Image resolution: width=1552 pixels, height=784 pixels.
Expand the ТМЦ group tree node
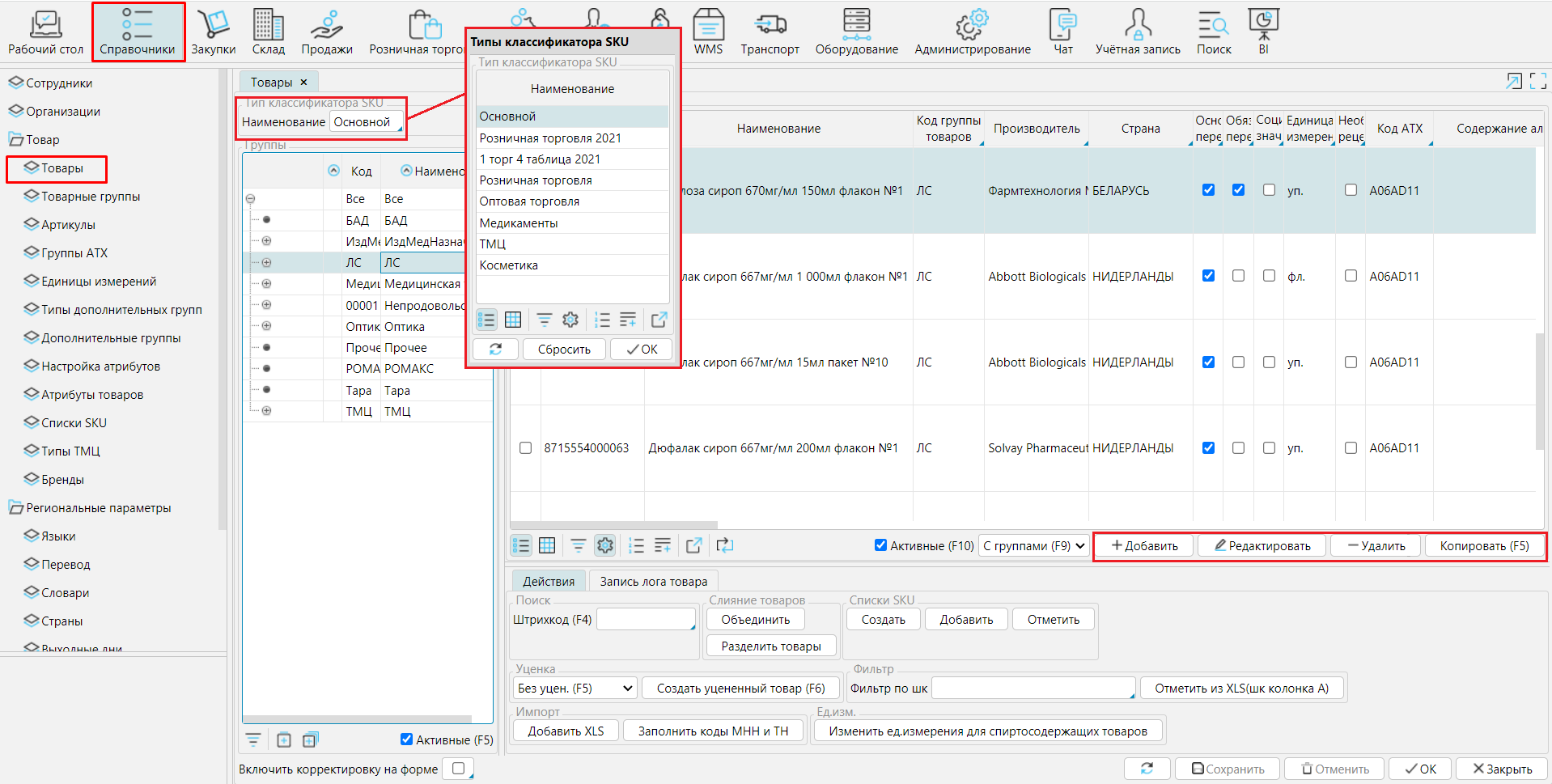pos(266,411)
